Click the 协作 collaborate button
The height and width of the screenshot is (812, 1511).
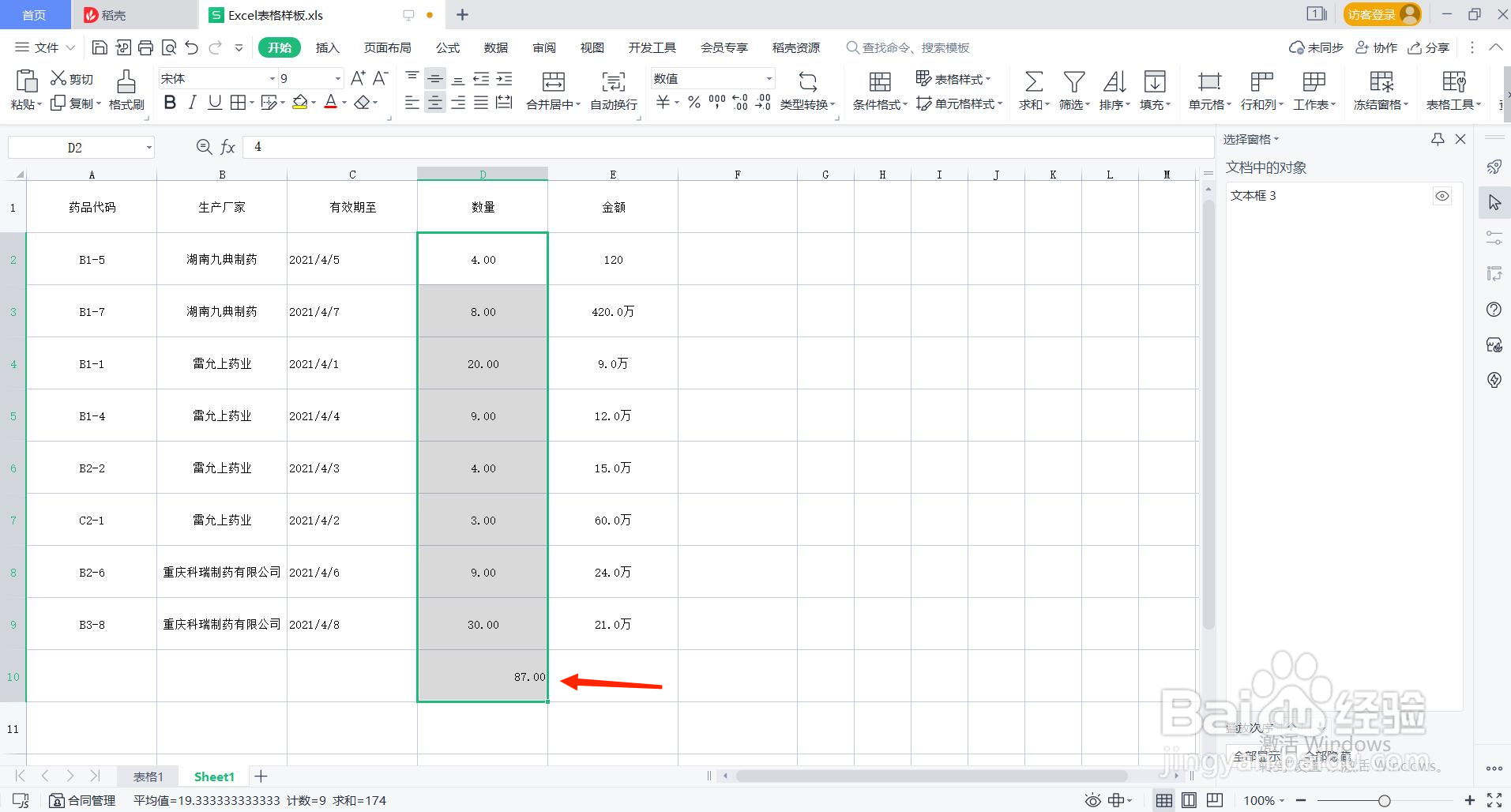click(x=1376, y=48)
